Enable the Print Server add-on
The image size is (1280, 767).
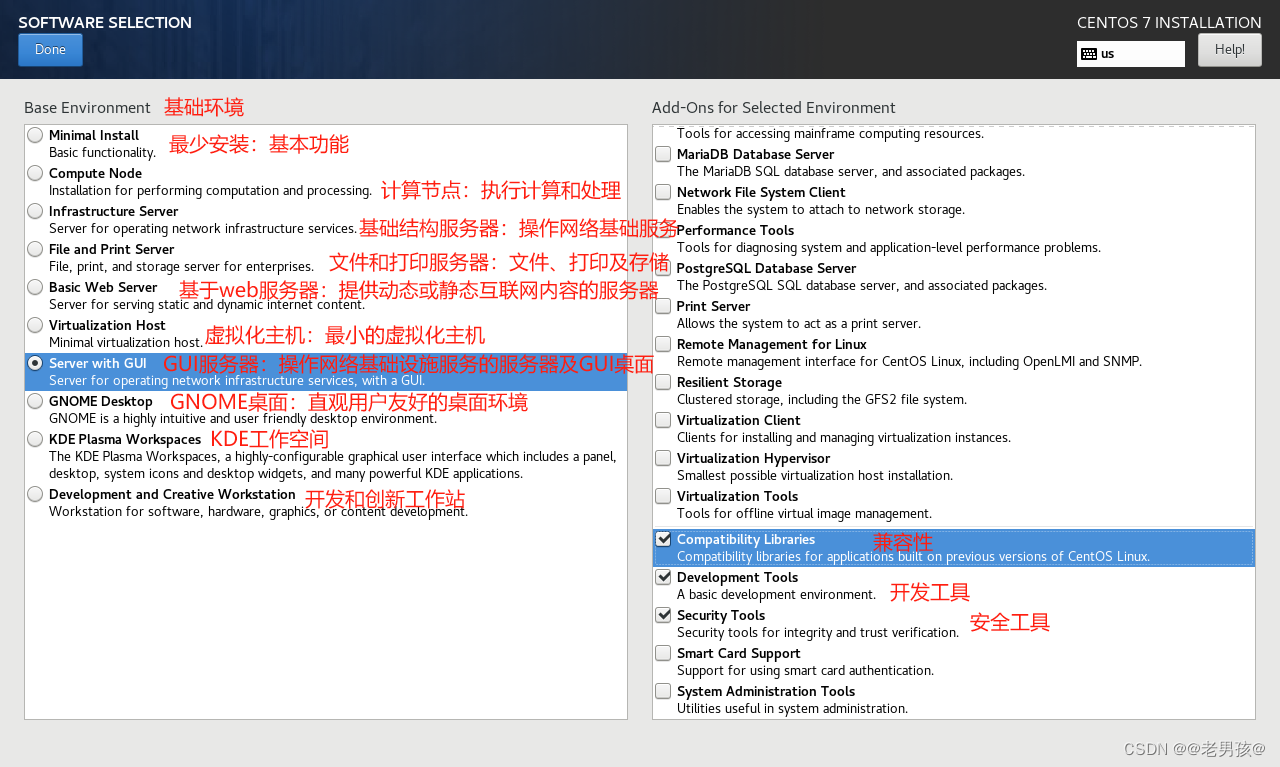click(663, 306)
